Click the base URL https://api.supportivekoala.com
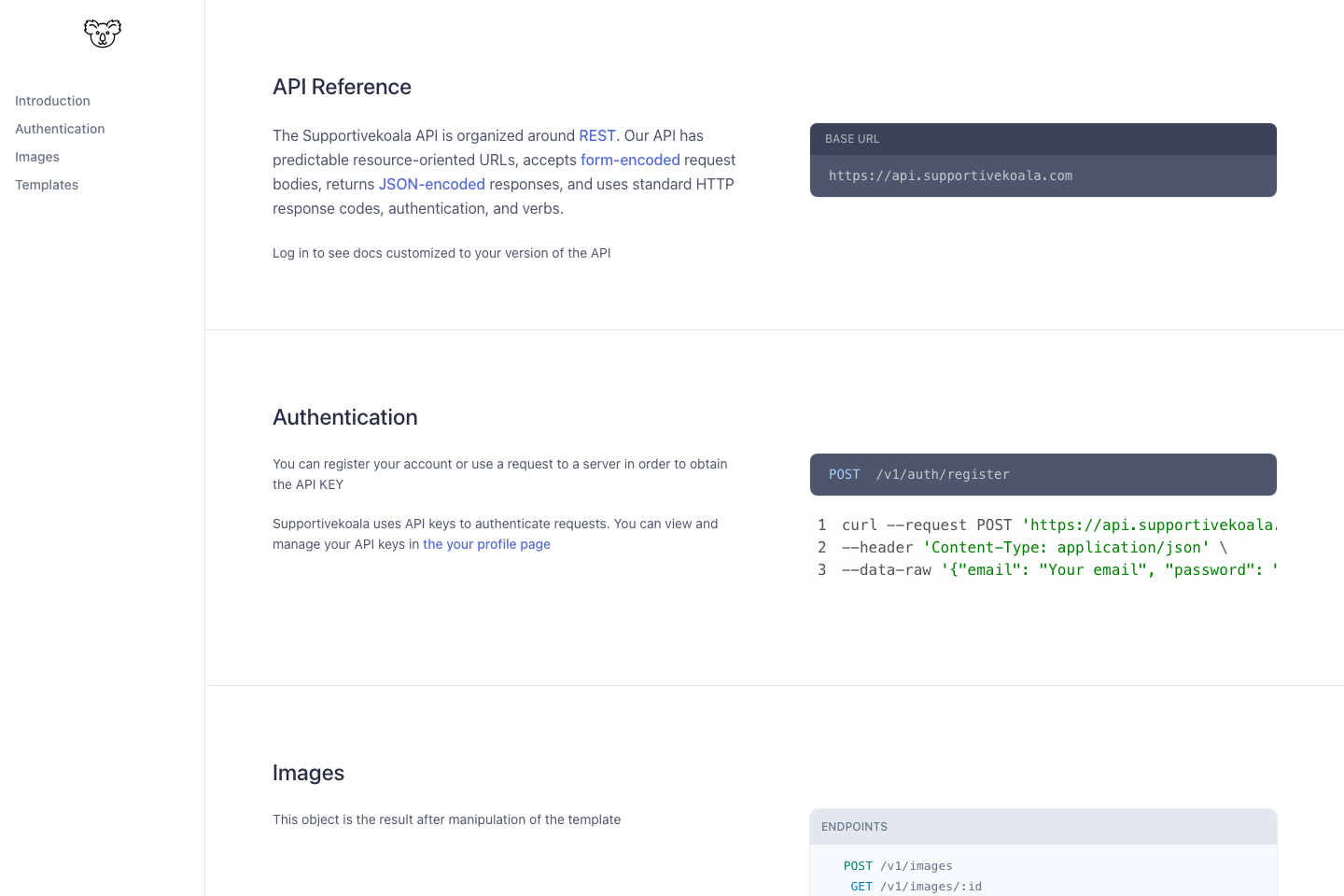 click(950, 175)
